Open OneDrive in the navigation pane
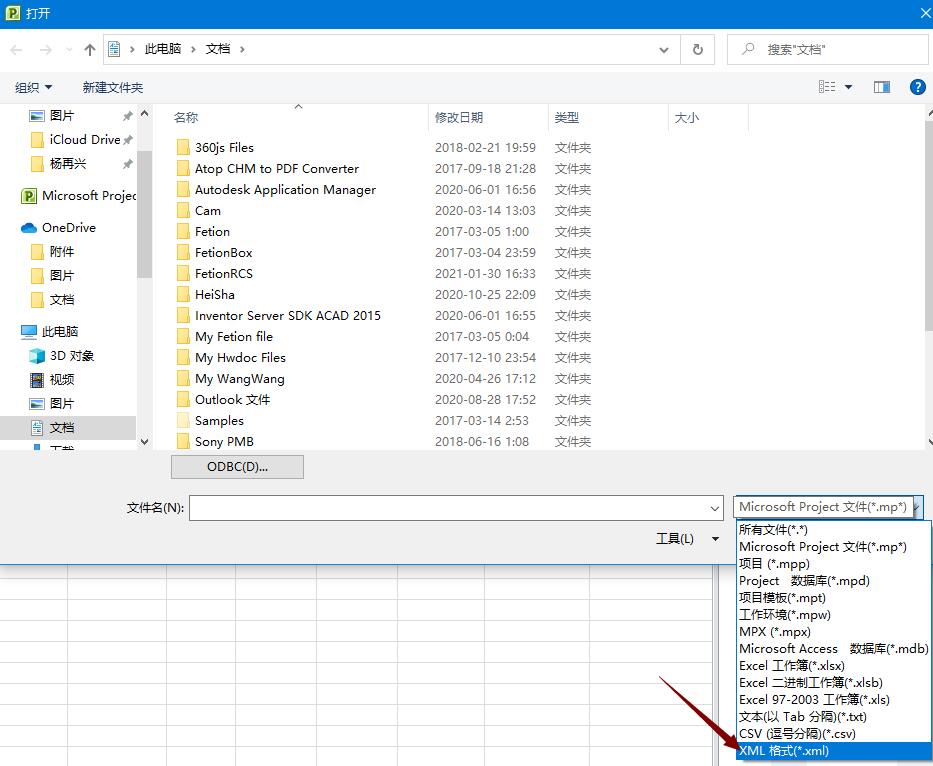The image size is (933, 766). 68,227
